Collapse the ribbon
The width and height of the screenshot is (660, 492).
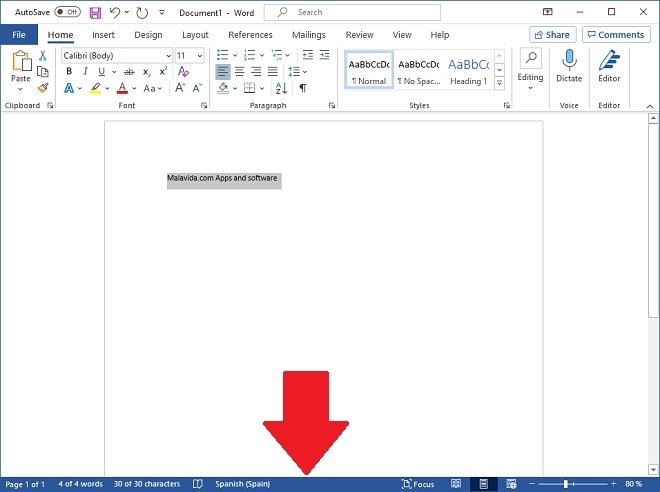(x=650, y=106)
